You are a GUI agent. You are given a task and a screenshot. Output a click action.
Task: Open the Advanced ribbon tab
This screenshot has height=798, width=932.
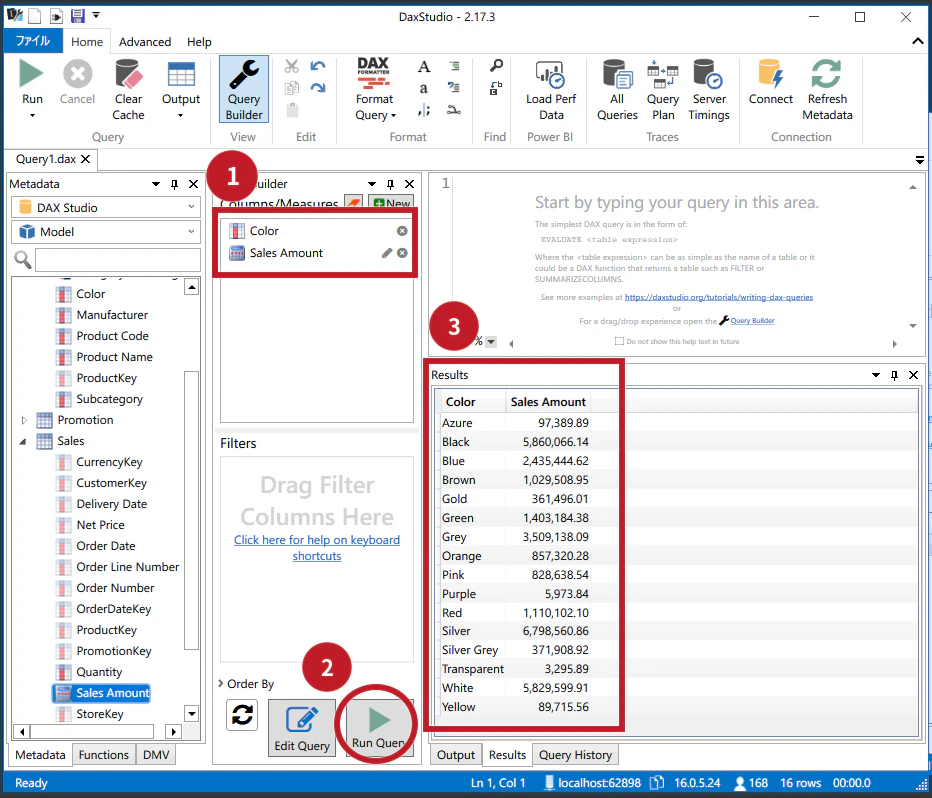(145, 42)
